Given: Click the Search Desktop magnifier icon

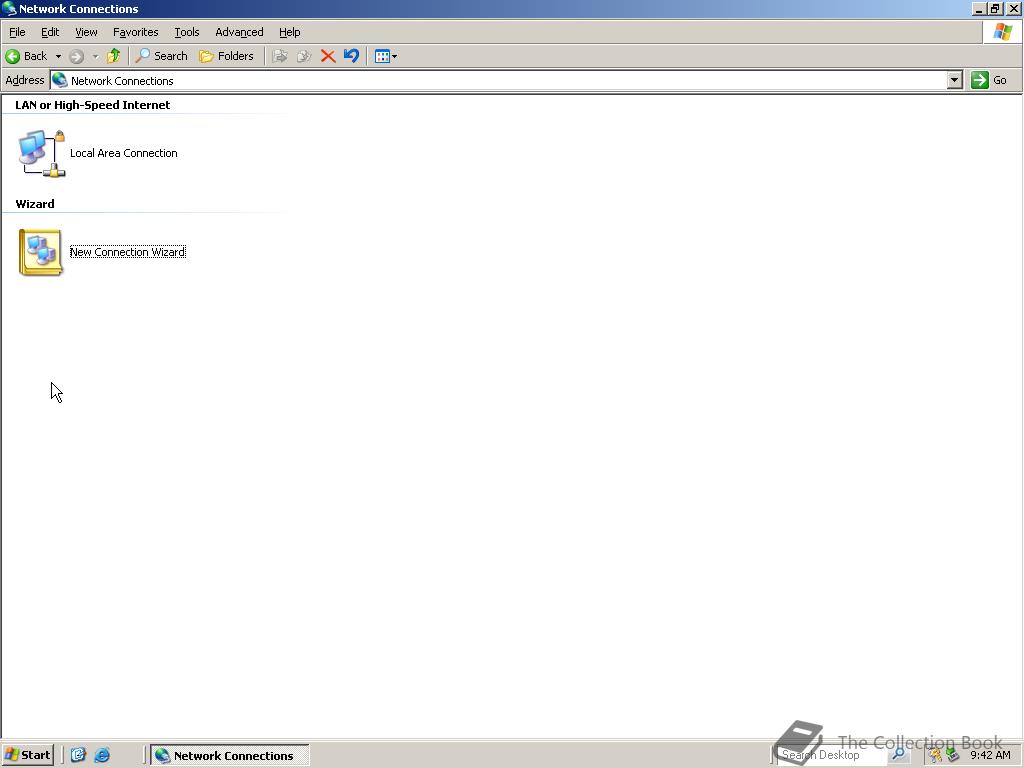Looking at the screenshot, I should click(x=899, y=755).
